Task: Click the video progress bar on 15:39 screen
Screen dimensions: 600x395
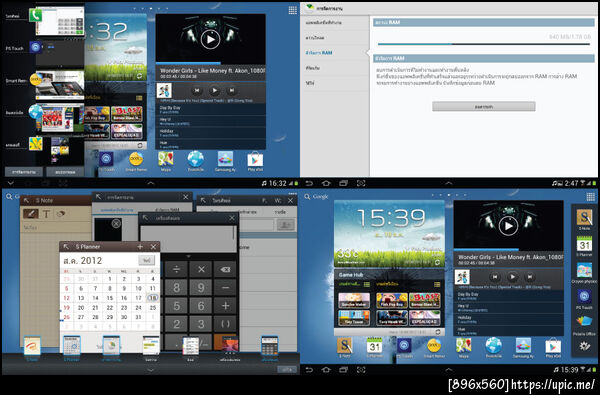Action: pos(508,250)
